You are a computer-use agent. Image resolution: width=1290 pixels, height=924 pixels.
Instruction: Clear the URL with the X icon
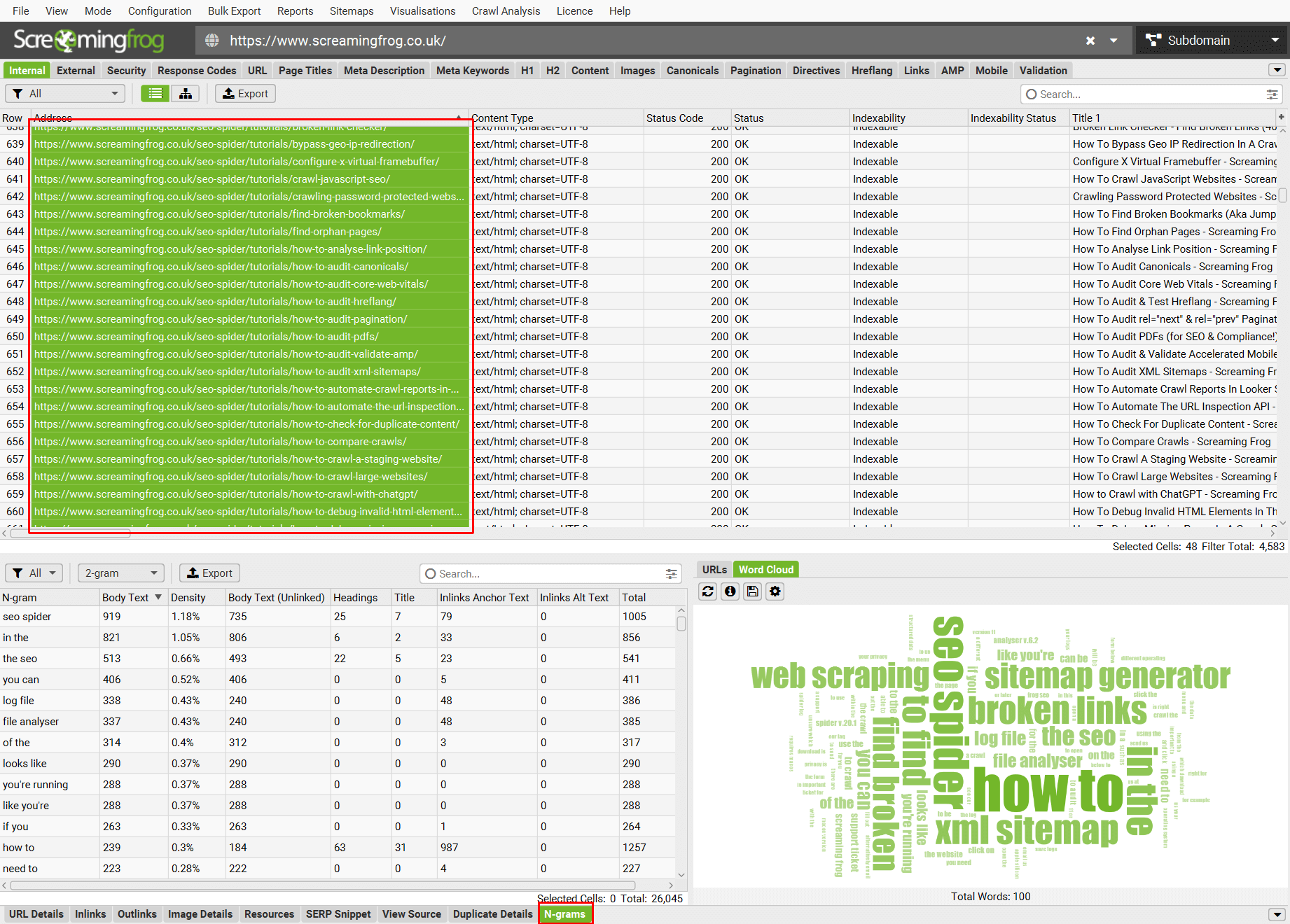(1090, 41)
